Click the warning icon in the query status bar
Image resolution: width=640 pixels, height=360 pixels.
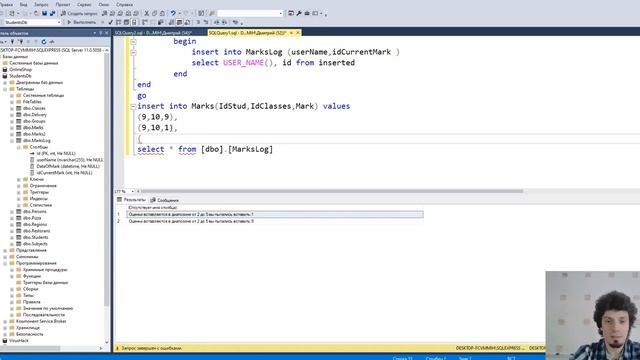pos(118,348)
